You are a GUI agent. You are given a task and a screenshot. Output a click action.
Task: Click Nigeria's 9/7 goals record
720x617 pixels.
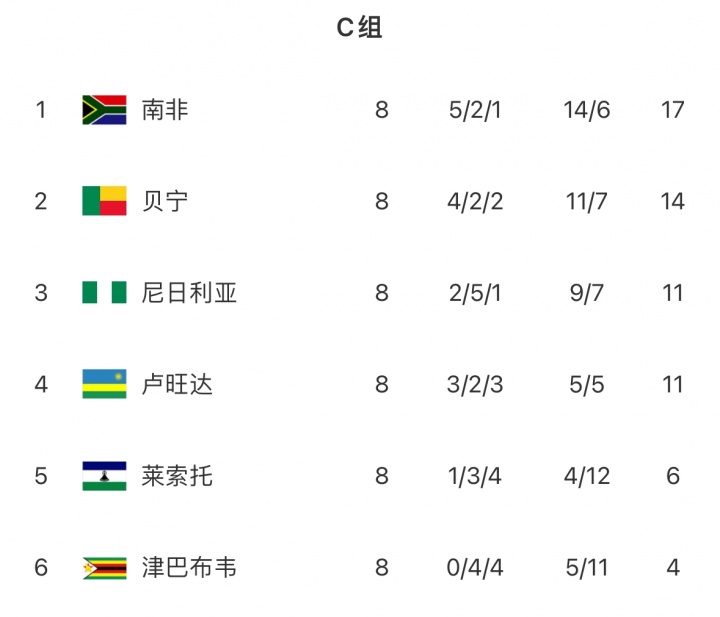(x=586, y=293)
